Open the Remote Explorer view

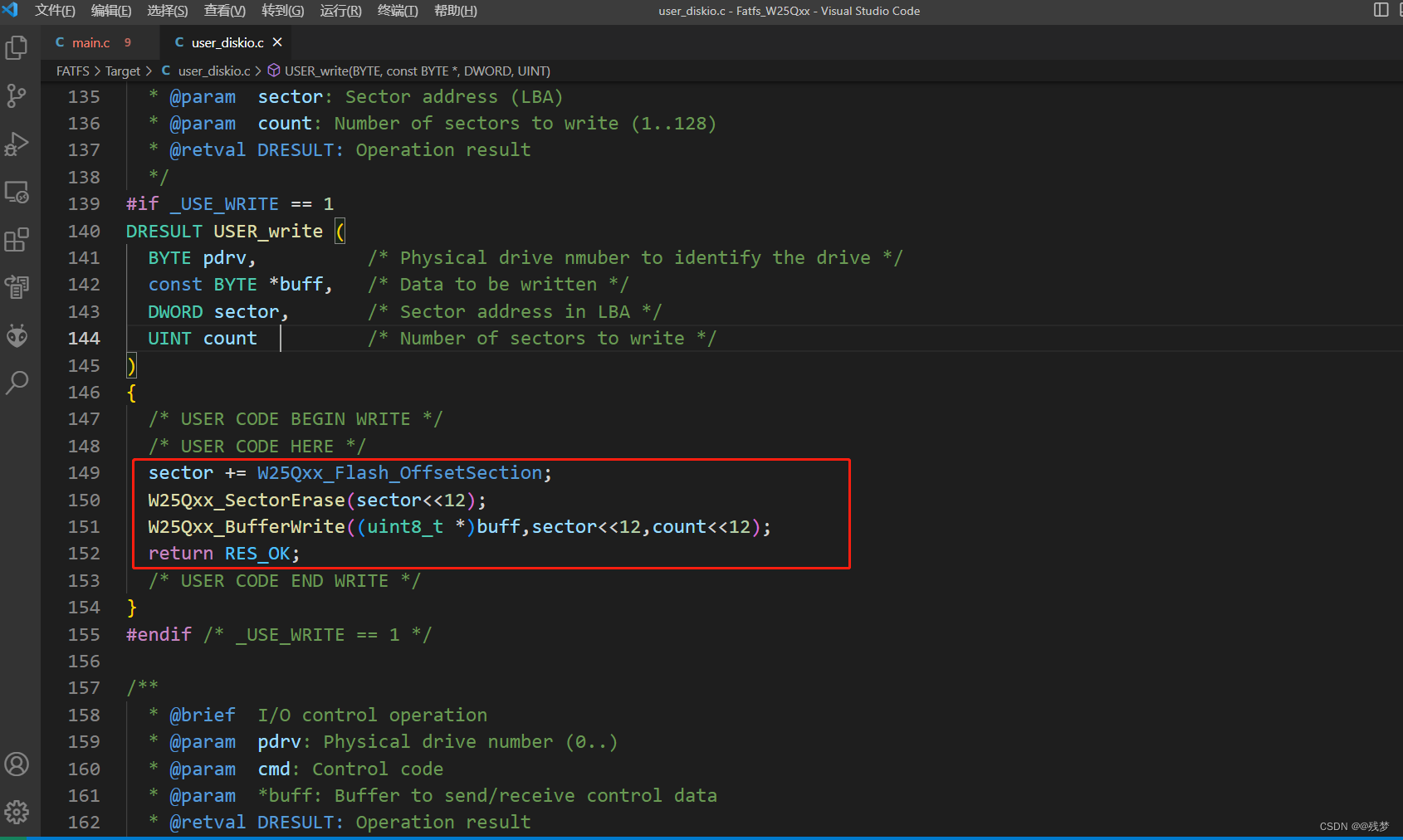pyautogui.click(x=17, y=192)
